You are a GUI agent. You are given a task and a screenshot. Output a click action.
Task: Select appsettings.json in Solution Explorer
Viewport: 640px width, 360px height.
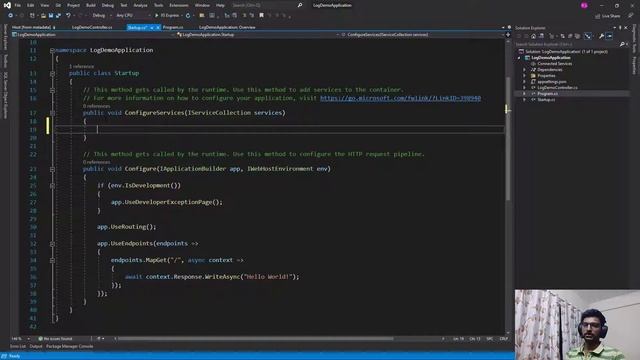[x=551, y=82]
